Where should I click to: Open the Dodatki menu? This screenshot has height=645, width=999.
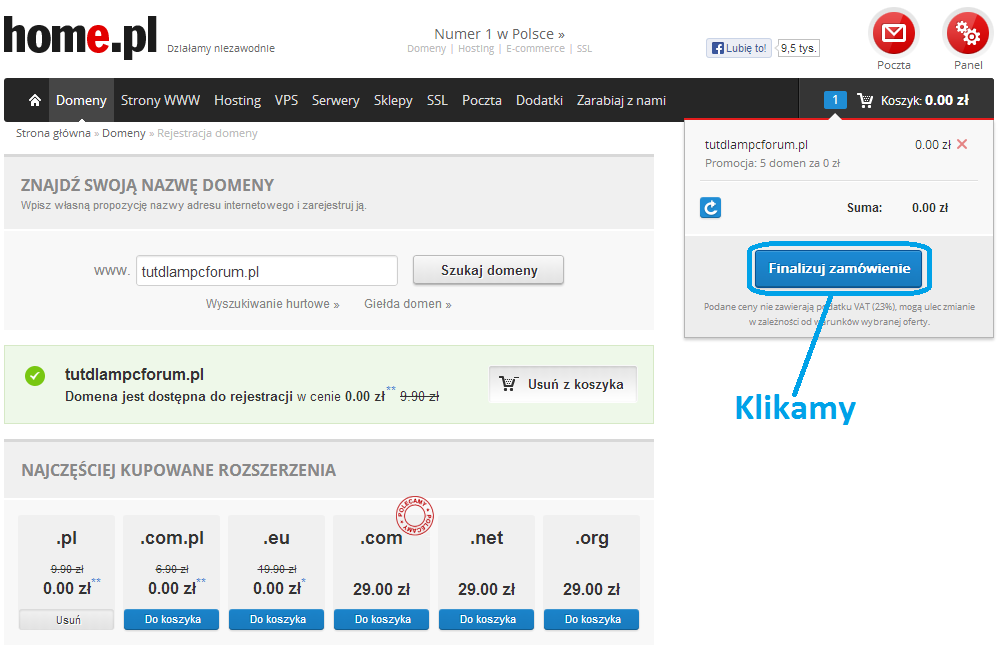539,100
